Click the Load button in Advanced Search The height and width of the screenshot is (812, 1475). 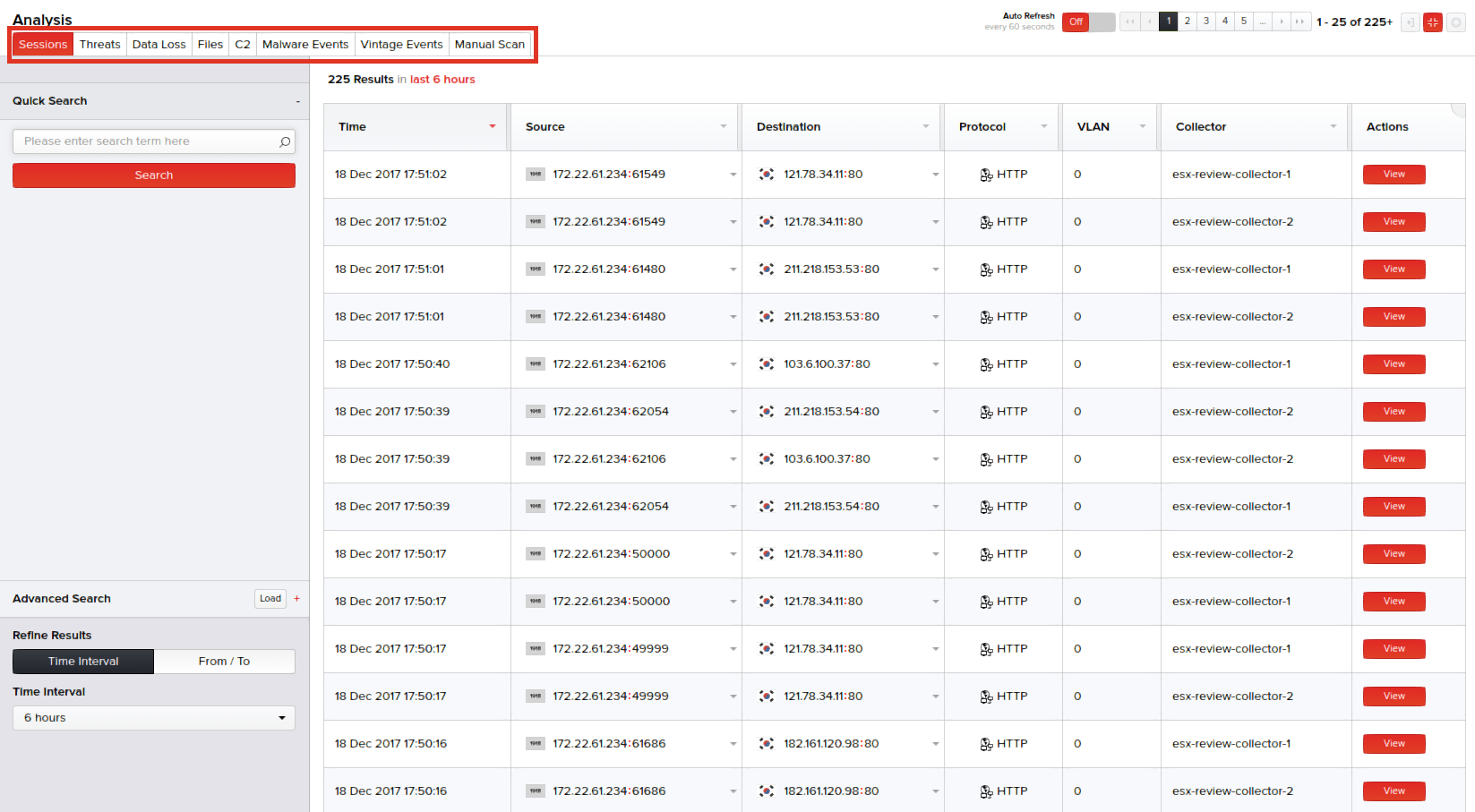270,599
